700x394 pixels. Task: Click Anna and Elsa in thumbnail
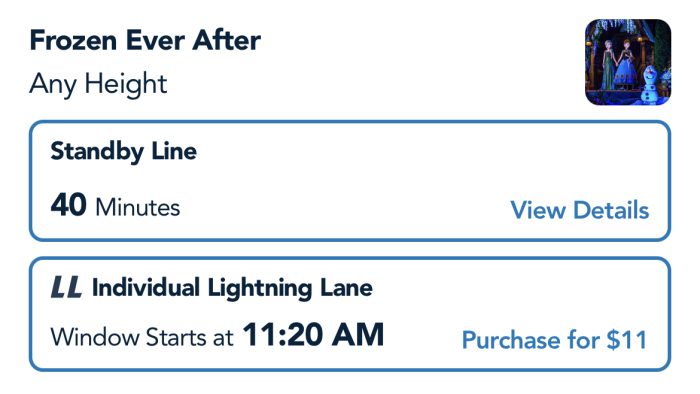click(619, 65)
